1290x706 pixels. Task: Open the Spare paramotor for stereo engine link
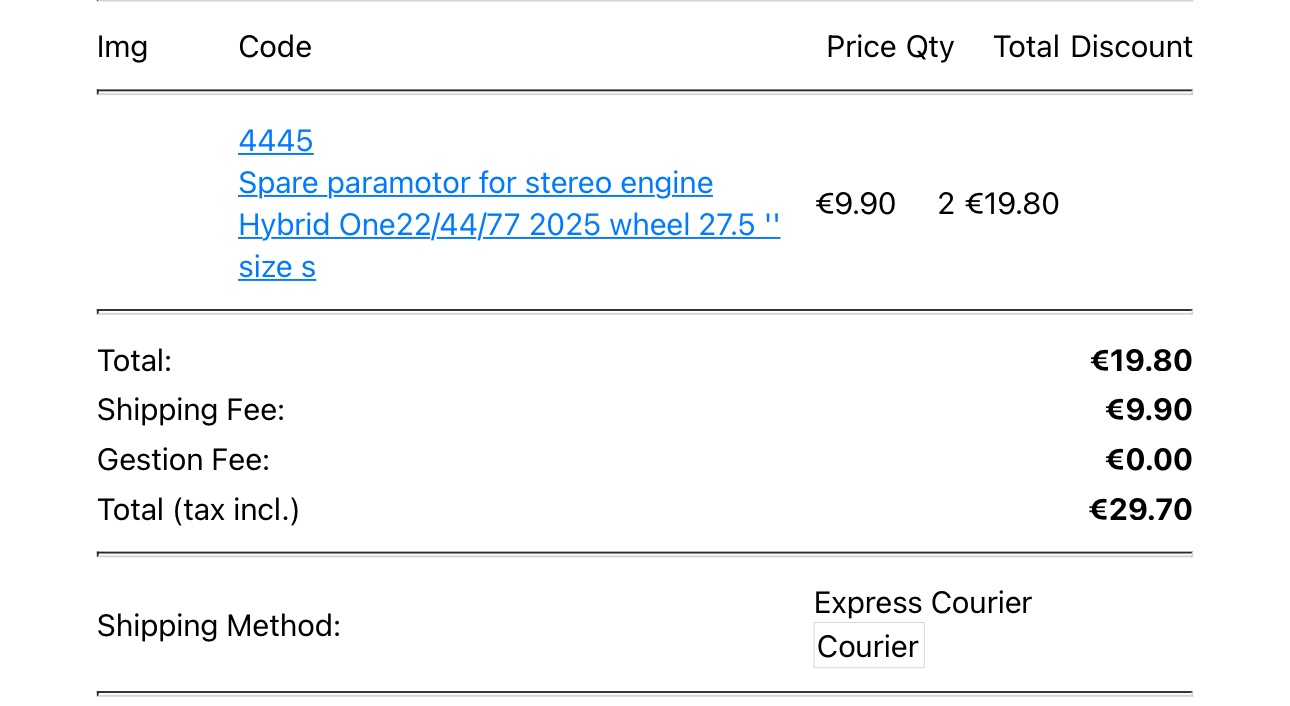pyautogui.click(x=475, y=184)
